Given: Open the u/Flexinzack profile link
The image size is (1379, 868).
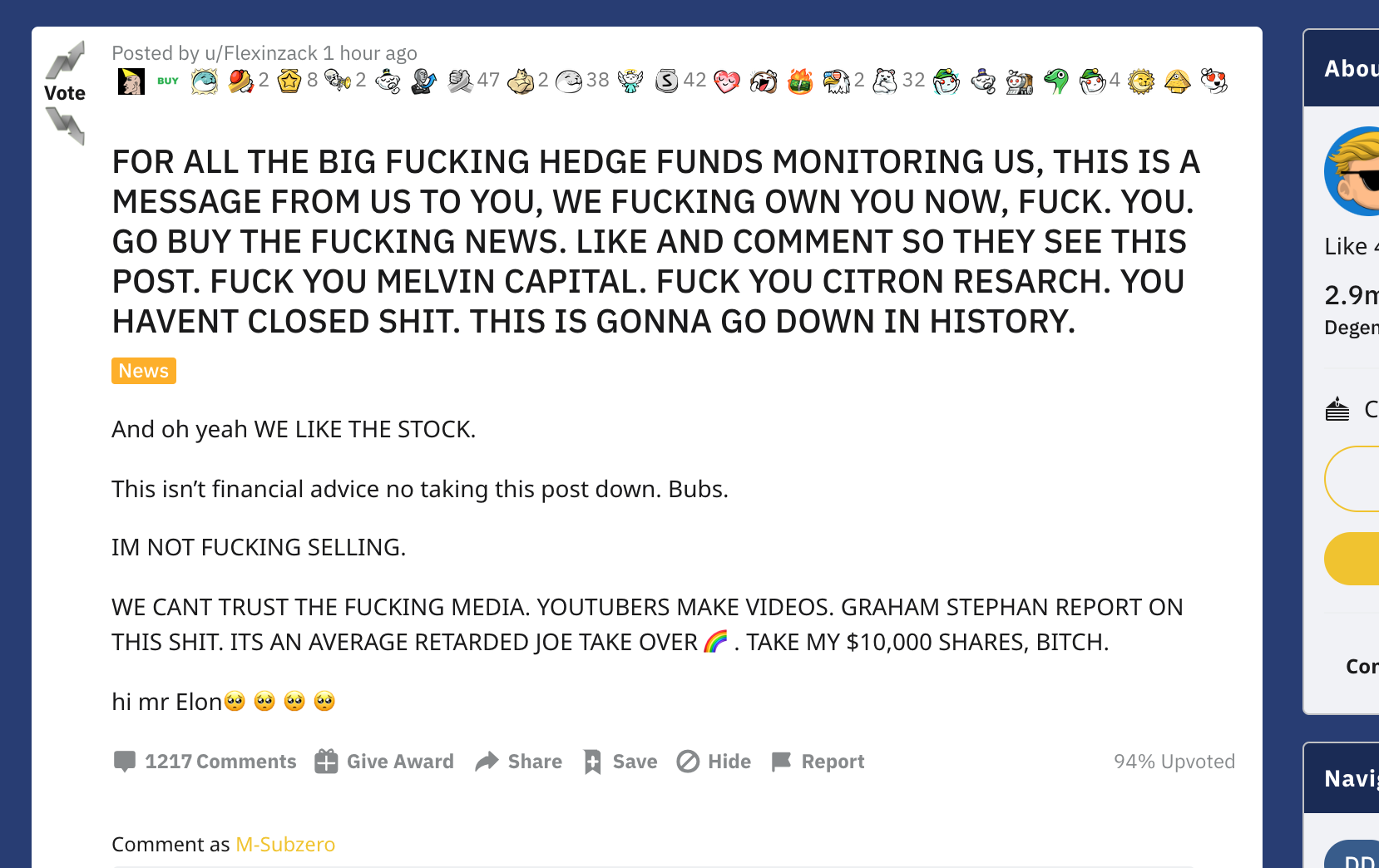Looking at the screenshot, I should [x=259, y=52].
